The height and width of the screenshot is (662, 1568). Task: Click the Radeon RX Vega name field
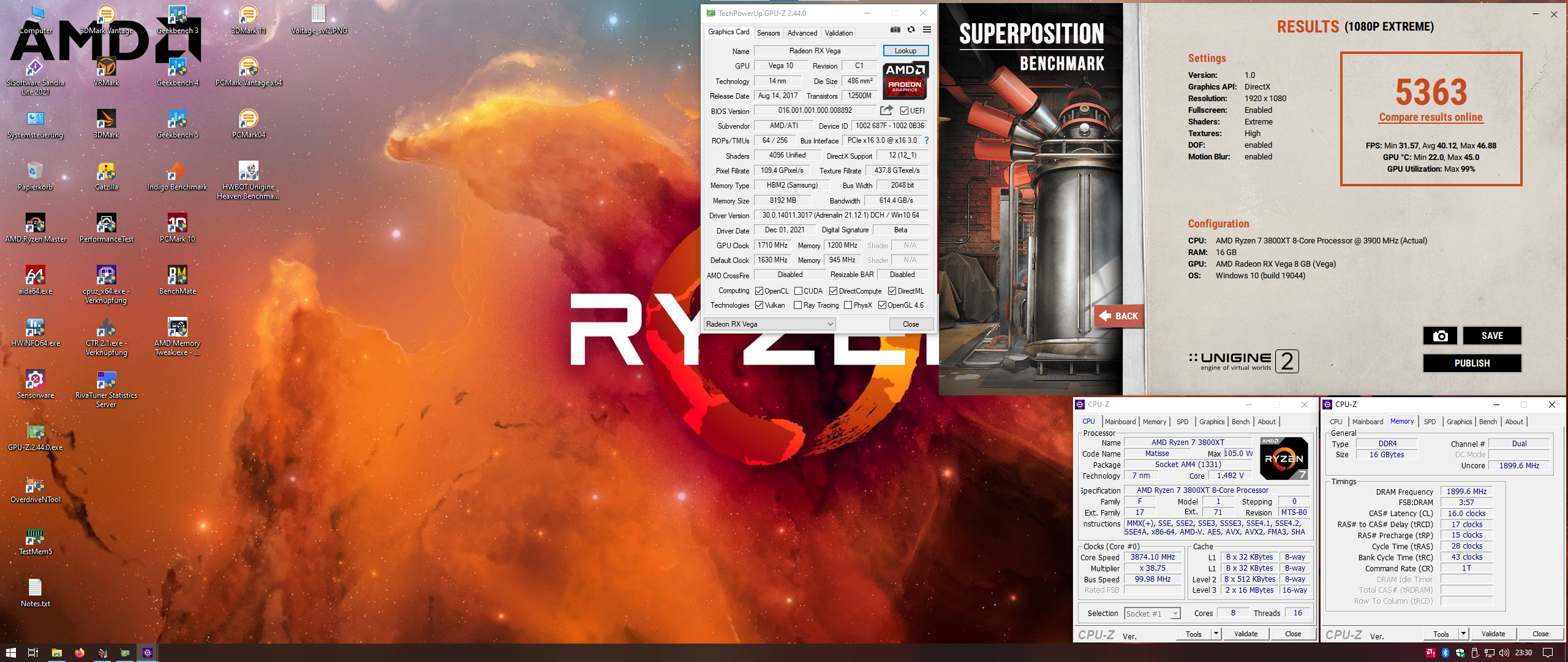pos(815,51)
